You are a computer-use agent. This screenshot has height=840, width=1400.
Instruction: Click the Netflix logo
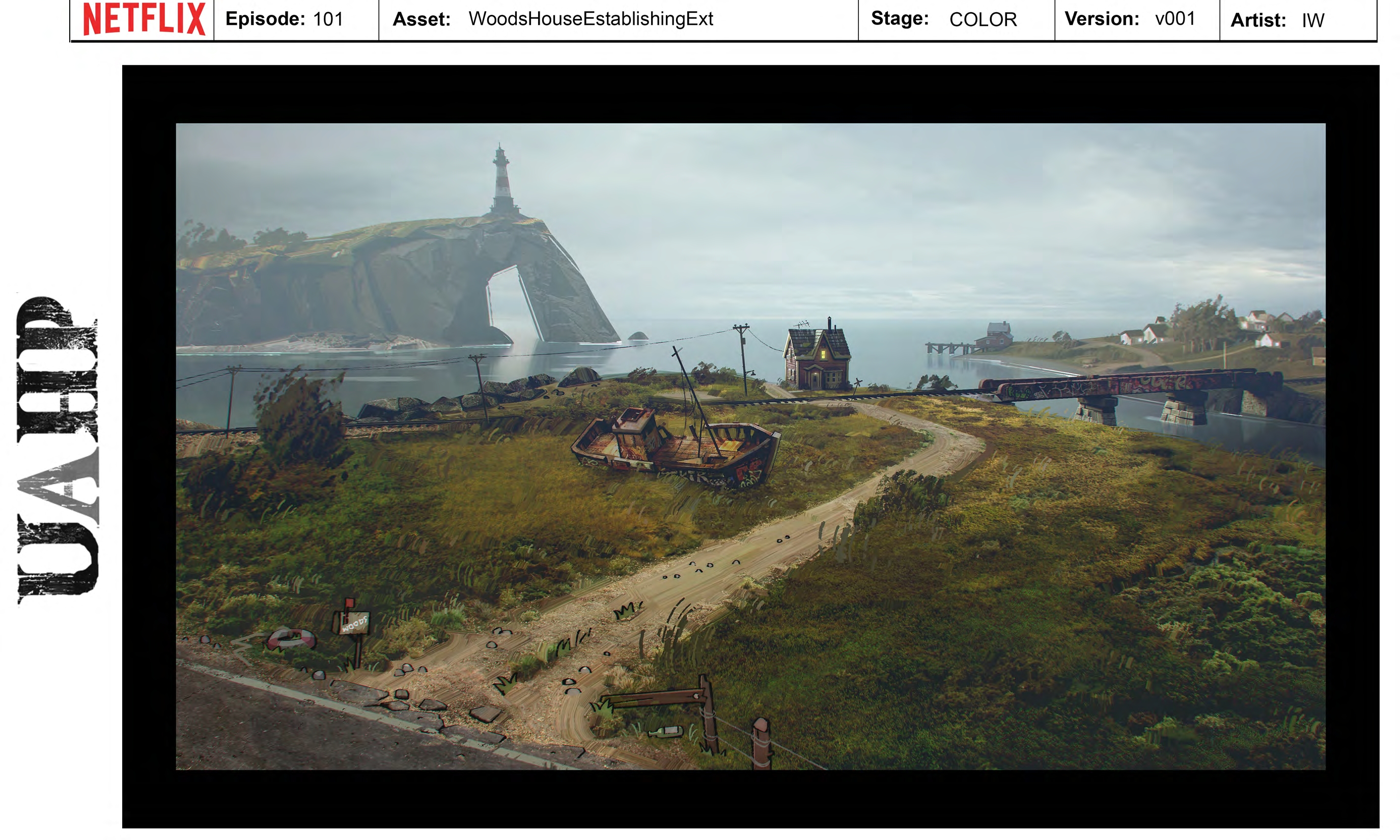click(x=144, y=19)
